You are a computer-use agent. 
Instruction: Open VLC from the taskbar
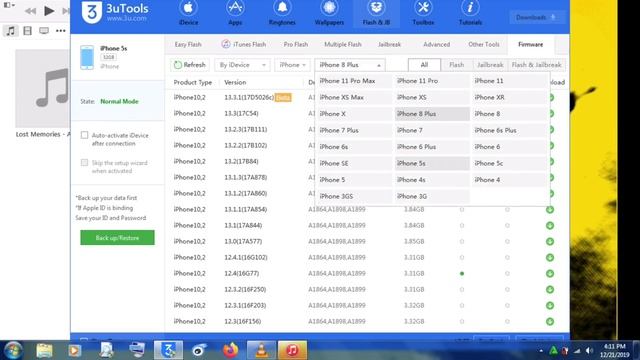[x=261, y=350]
